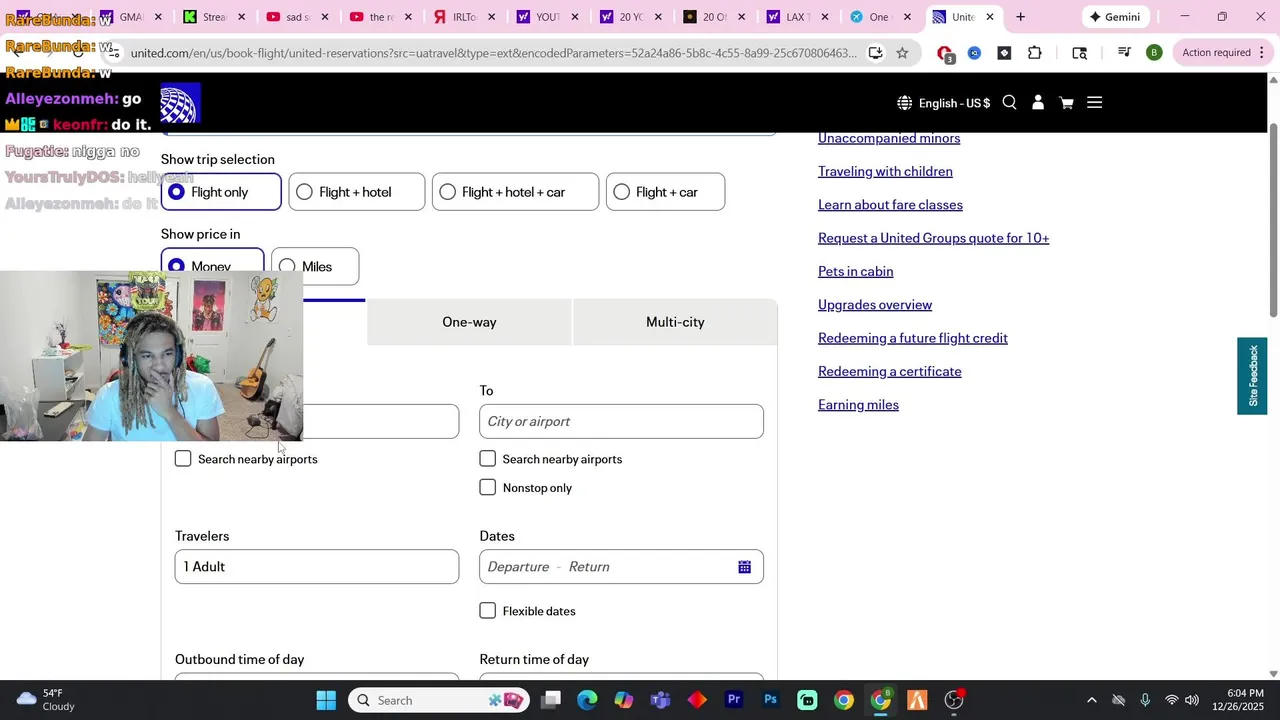This screenshot has width=1280, height=720.
Task: Open the site search magnifier icon
Action: pyautogui.click(x=1009, y=102)
